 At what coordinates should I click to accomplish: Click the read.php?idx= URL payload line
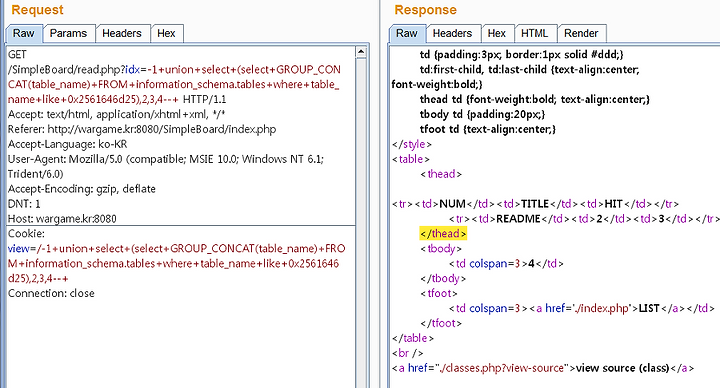tap(174, 84)
